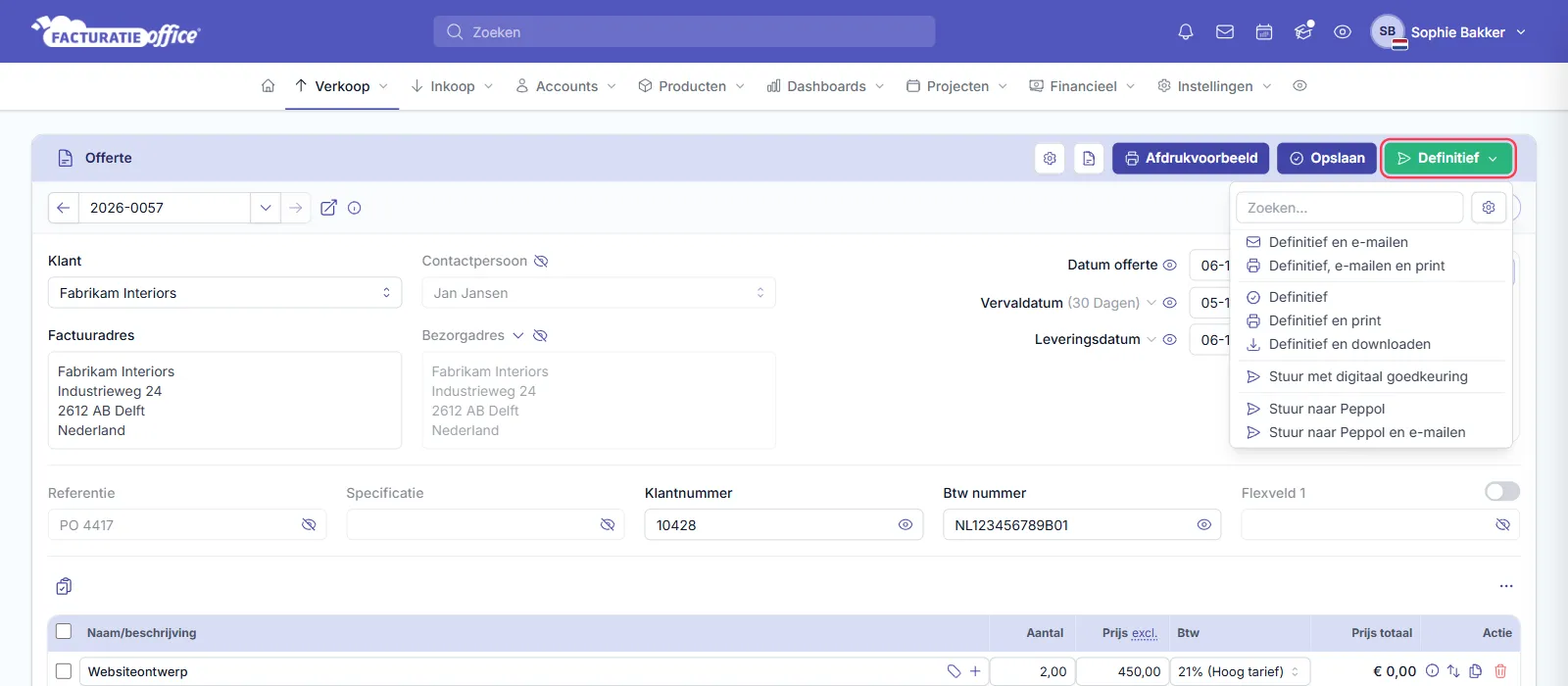Open the notifications bell icon
1568x686 pixels.
click(x=1186, y=32)
